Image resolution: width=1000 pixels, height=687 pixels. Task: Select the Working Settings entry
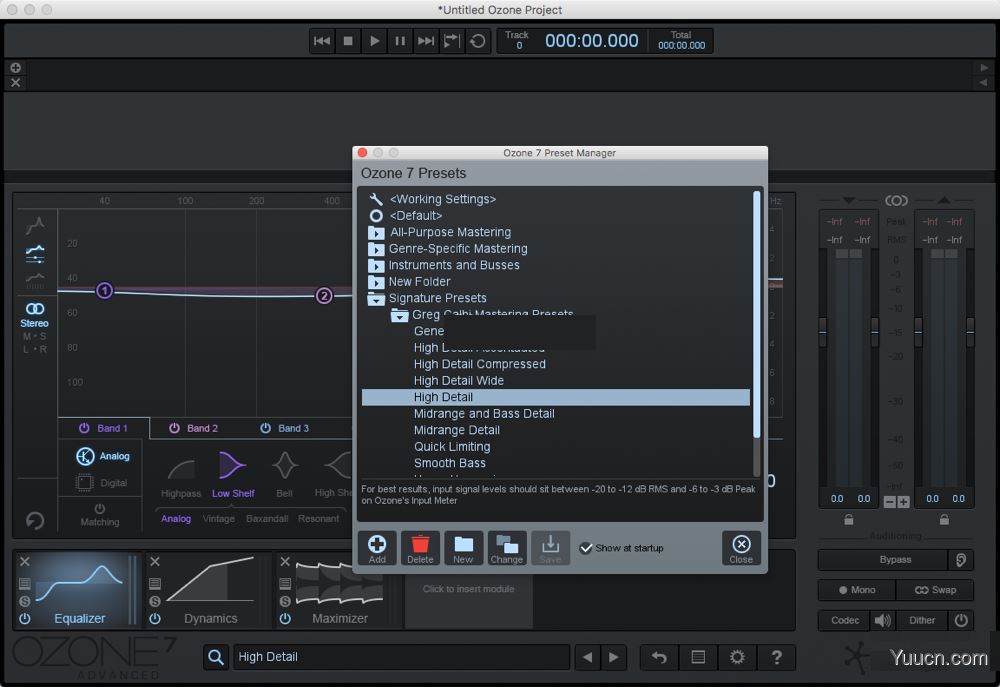tap(443, 199)
